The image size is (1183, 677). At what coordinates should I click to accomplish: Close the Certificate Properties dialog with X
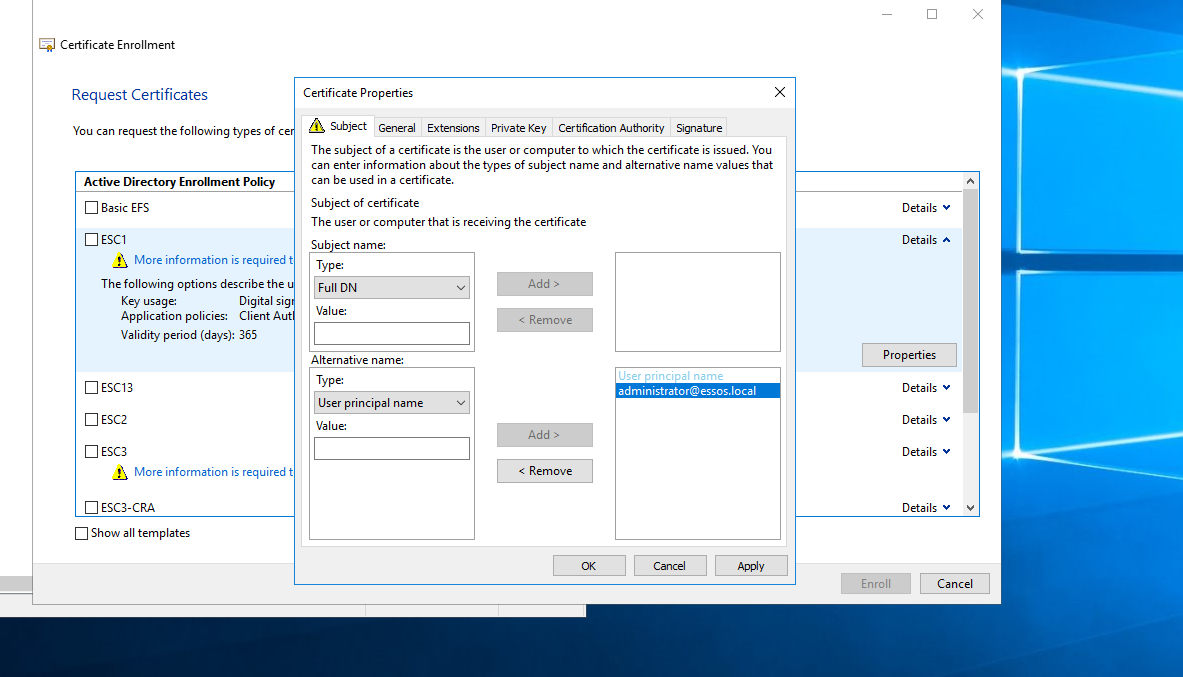780,92
